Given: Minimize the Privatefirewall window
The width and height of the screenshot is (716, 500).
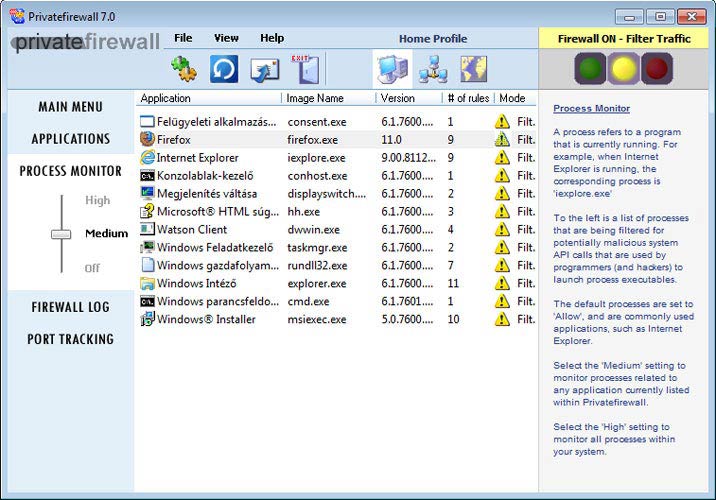Looking at the screenshot, I should tap(629, 17).
